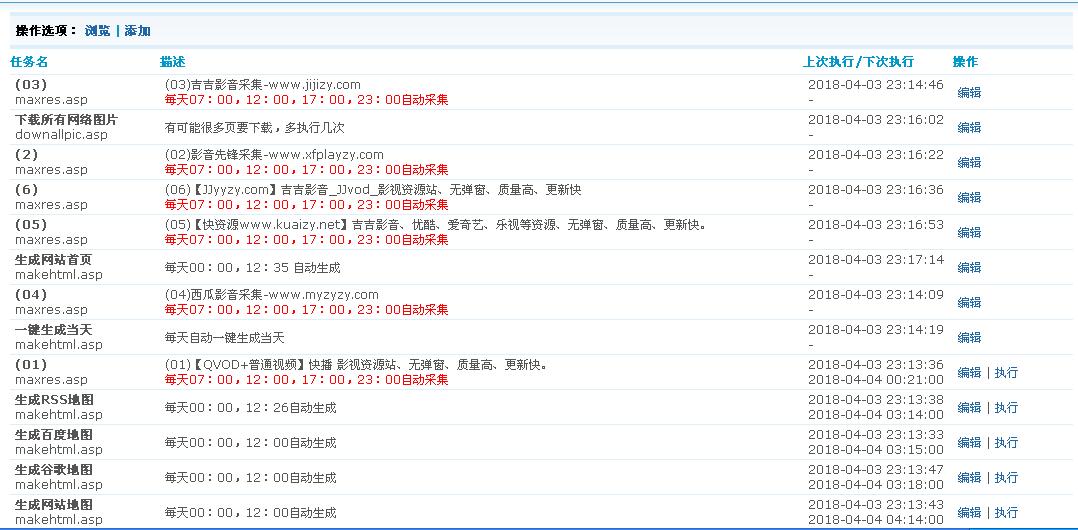Screen dimensions: 1078x530
Task: Select task name 生成RSS地图
Action: click(x=54, y=400)
